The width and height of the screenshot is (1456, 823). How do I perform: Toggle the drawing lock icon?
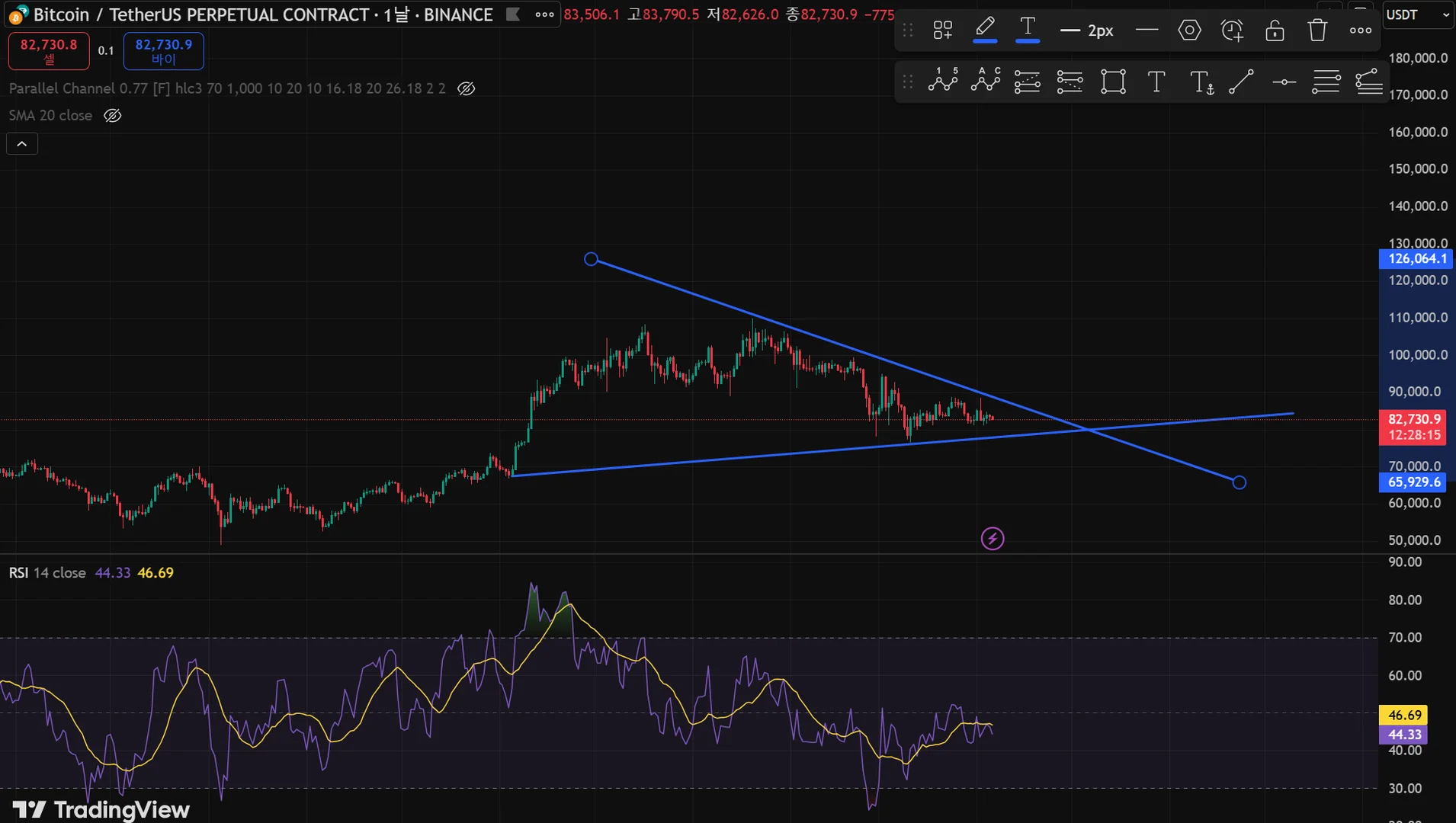click(1275, 30)
